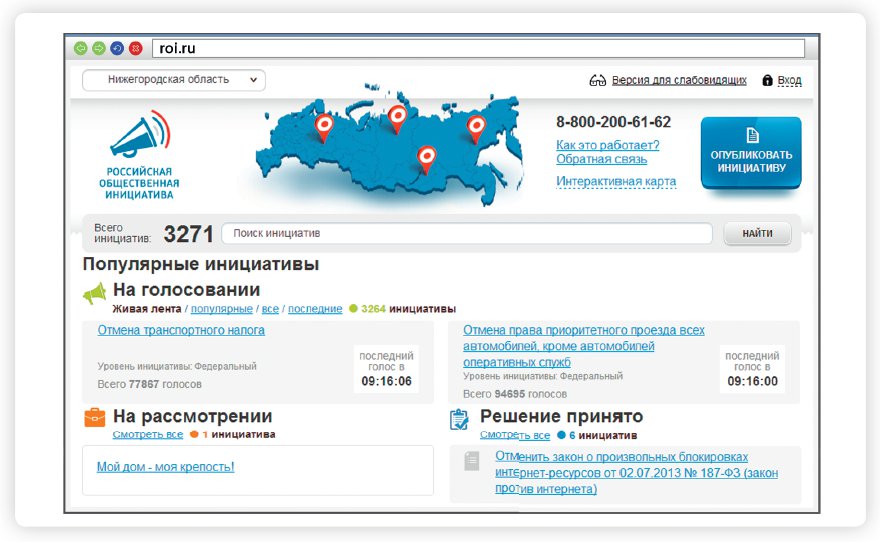This screenshot has width=880, height=542.
Task: Open Отмена транспортного налога initiative
Action: coord(181,330)
